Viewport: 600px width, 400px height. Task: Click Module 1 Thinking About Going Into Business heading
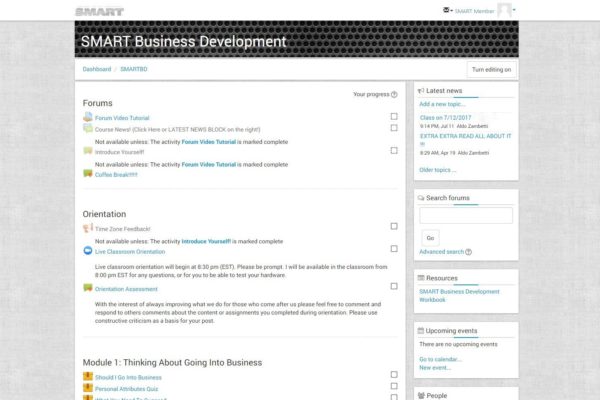[x=172, y=362]
